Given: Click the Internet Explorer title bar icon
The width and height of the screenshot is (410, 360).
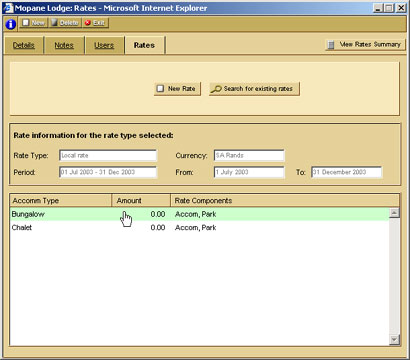Looking at the screenshot, I should [x=8, y=8].
